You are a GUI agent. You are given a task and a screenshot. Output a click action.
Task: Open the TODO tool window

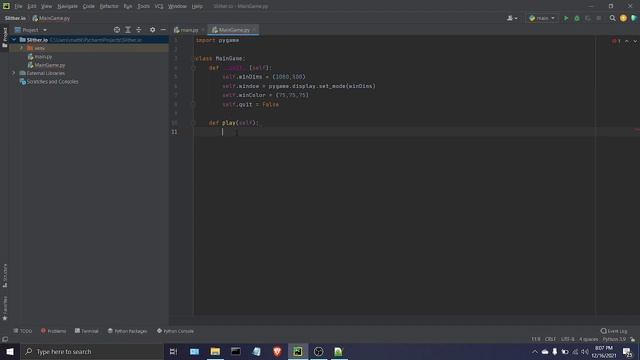coord(22,331)
